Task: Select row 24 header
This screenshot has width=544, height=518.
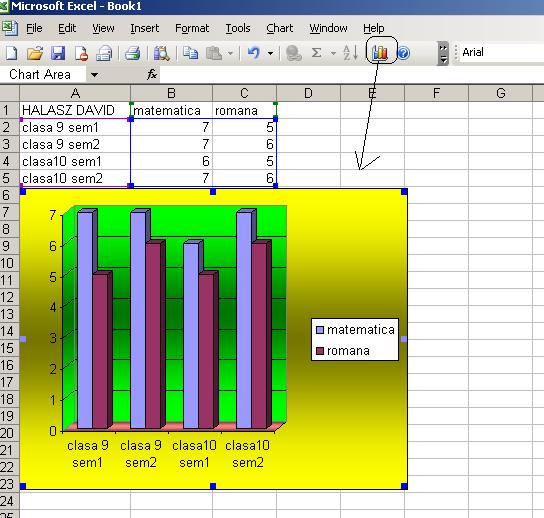Action: tap(9, 501)
